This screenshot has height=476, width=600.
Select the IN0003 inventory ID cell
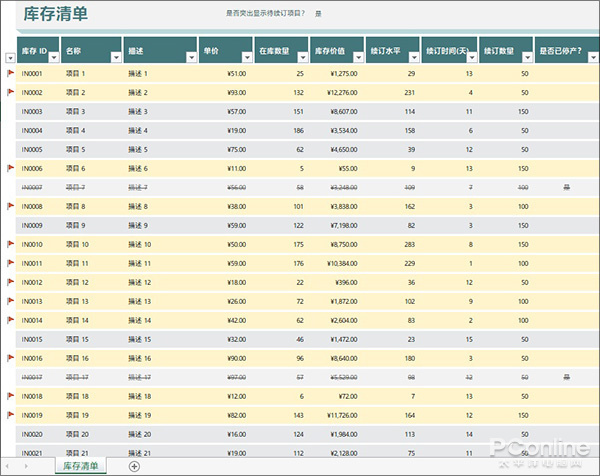pyautogui.click(x=32, y=111)
